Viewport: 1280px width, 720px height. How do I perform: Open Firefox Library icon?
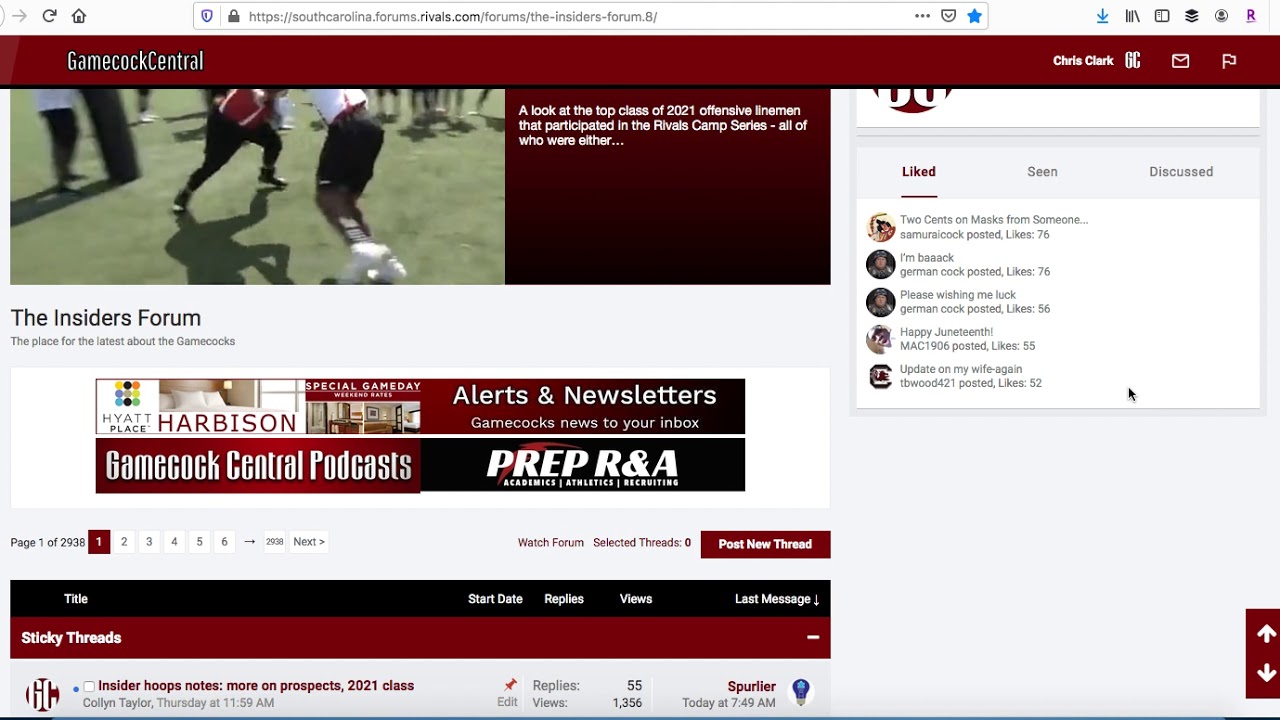pos(1133,16)
